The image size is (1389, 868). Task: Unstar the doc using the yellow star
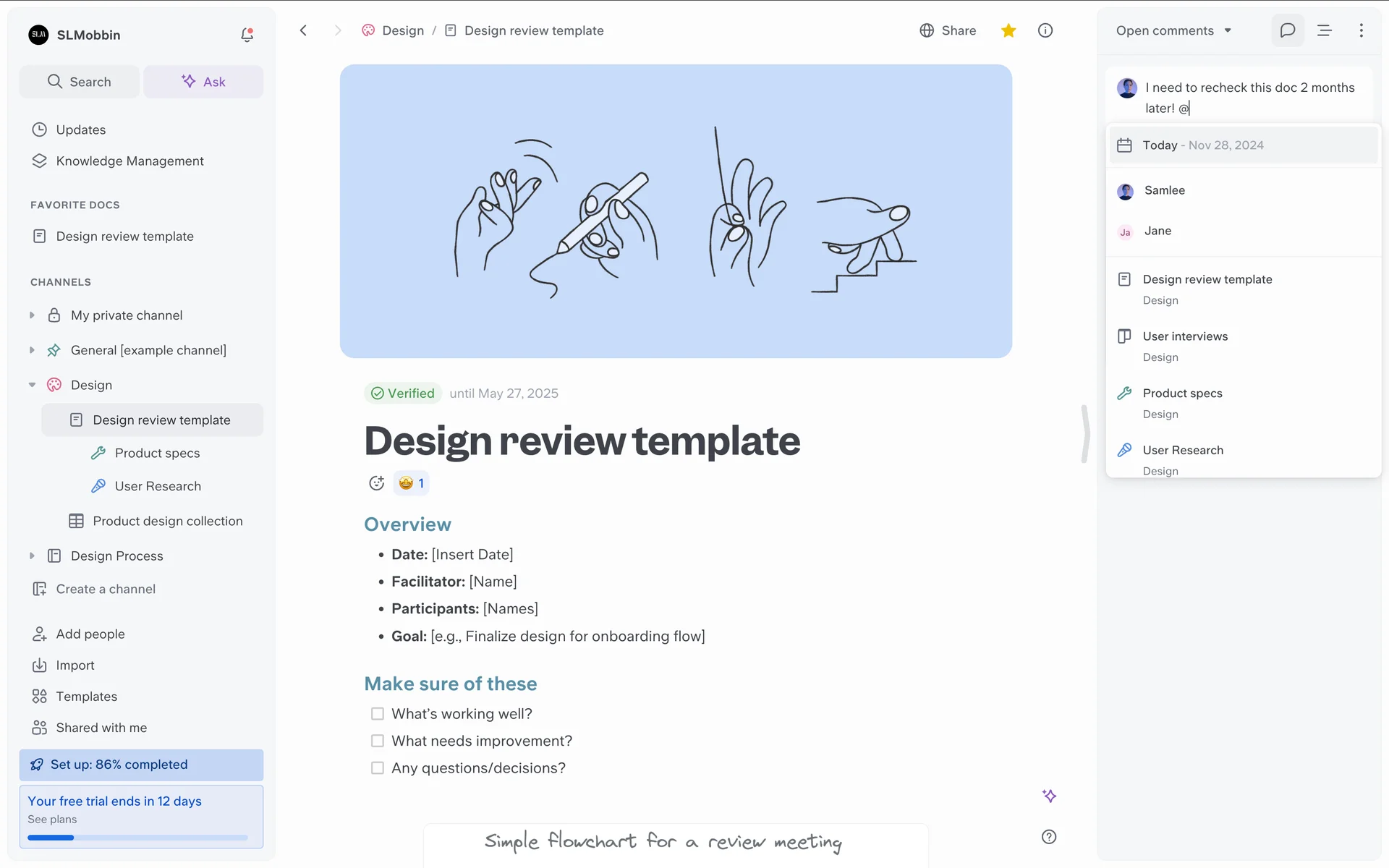point(1008,30)
